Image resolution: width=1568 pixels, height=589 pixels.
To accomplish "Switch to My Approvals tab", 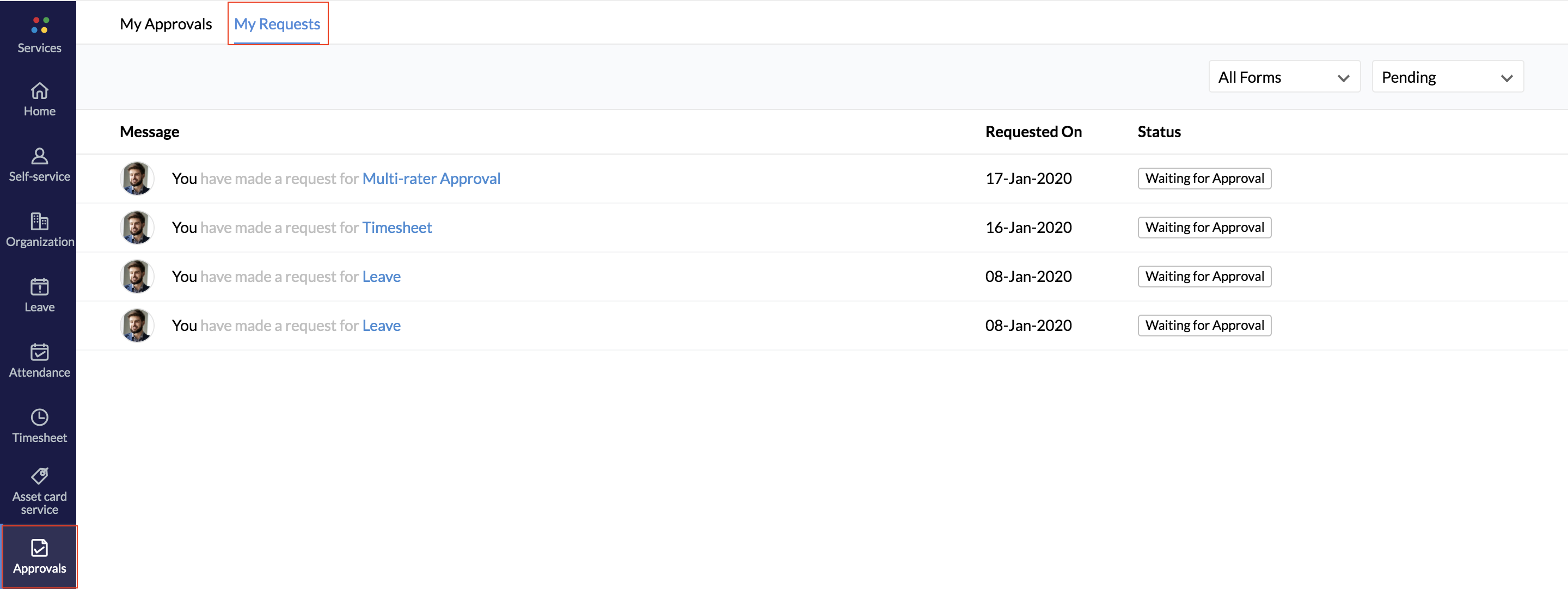I will pyautogui.click(x=166, y=24).
